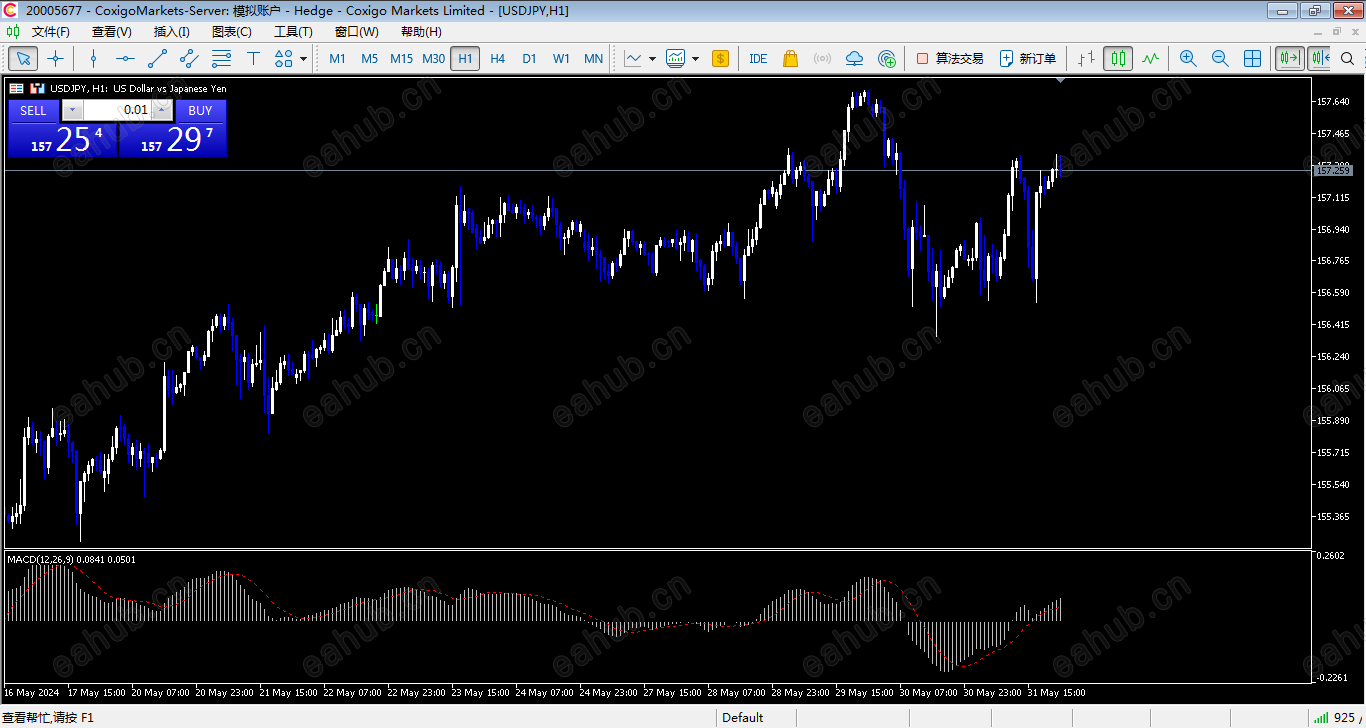
Task: Increase trade volume with up arrow
Action: (x=161, y=110)
